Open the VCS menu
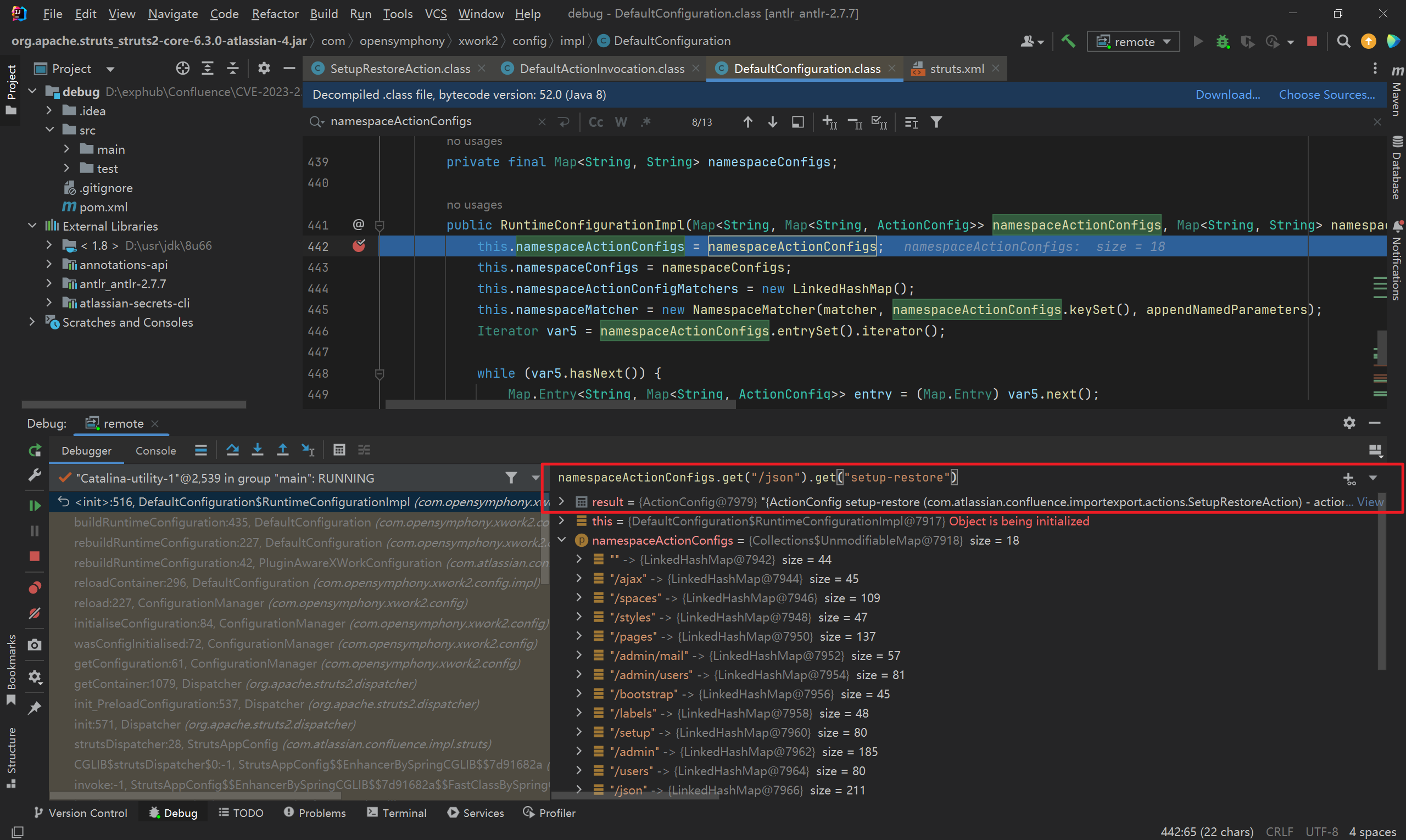Image resolution: width=1406 pixels, height=840 pixels. point(436,14)
